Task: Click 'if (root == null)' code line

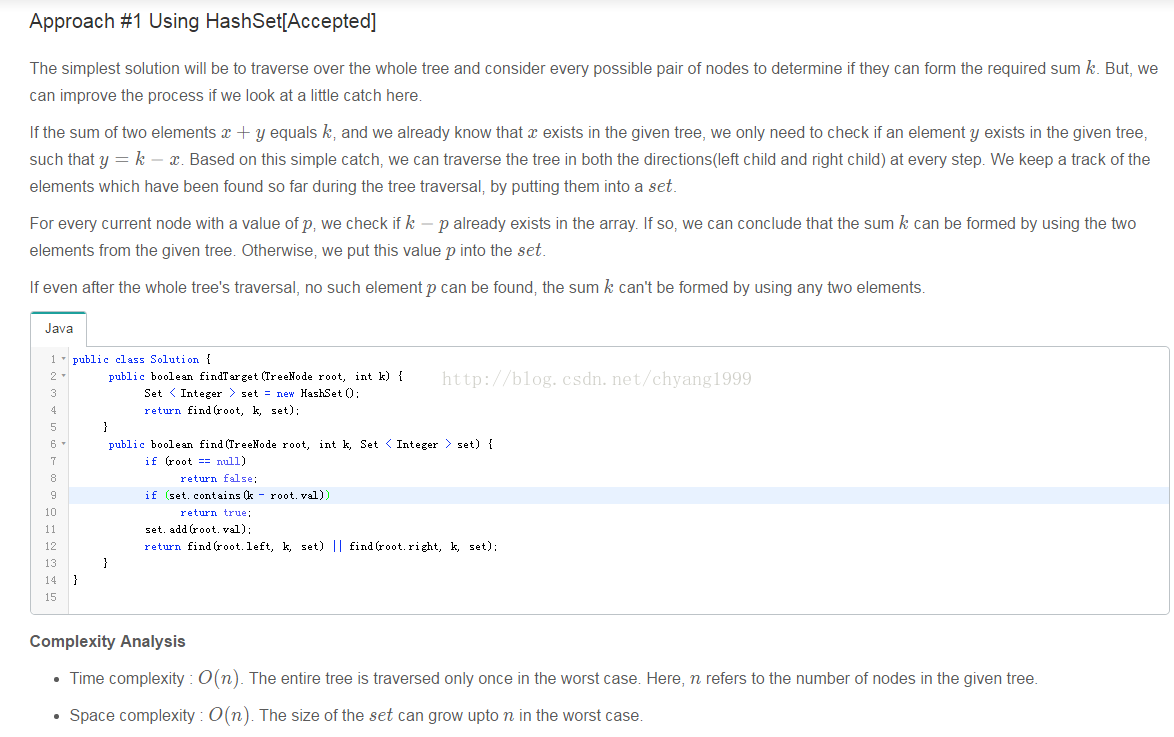Action: (195, 461)
